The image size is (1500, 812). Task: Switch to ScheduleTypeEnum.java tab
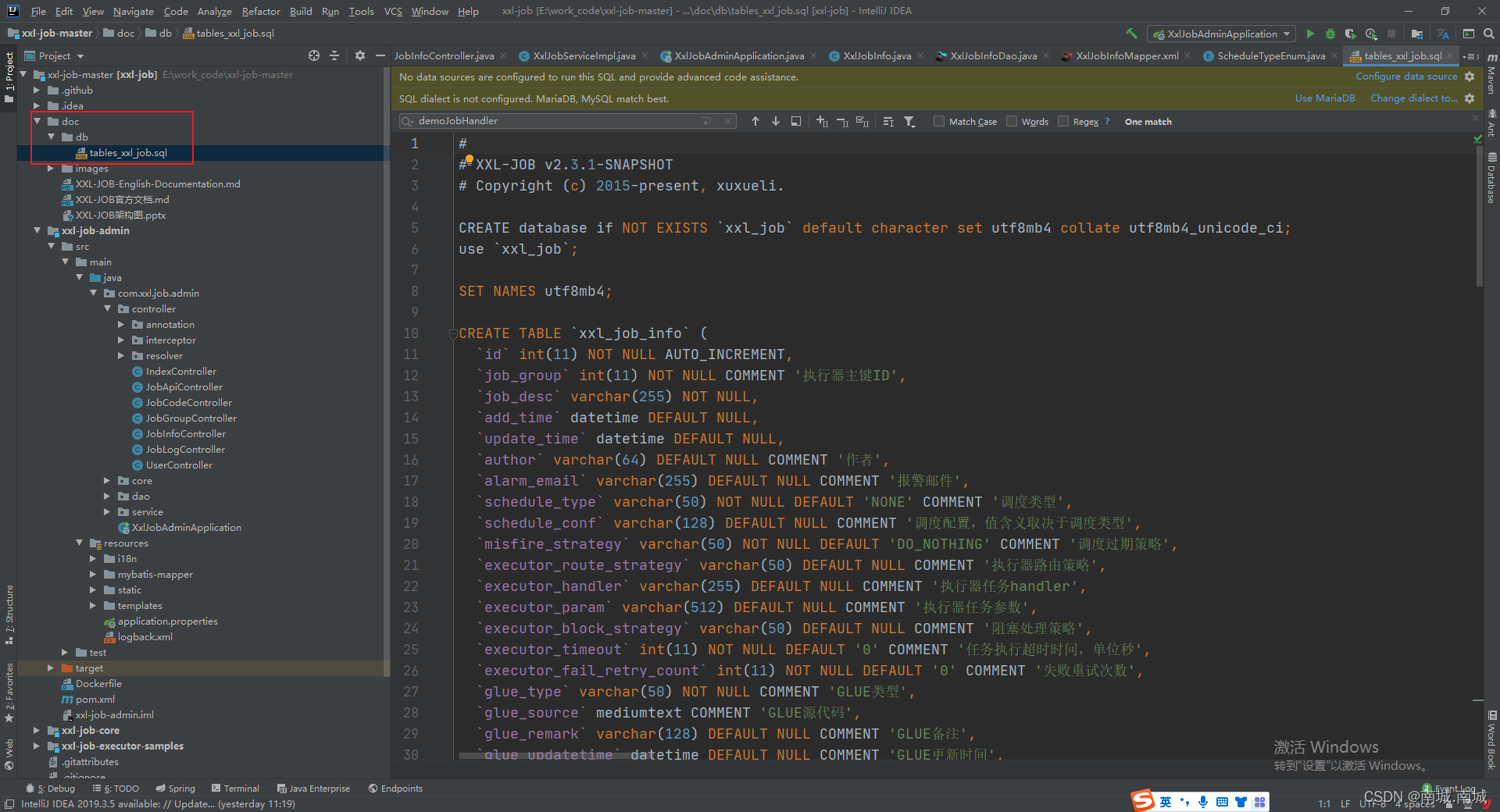click(1270, 55)
